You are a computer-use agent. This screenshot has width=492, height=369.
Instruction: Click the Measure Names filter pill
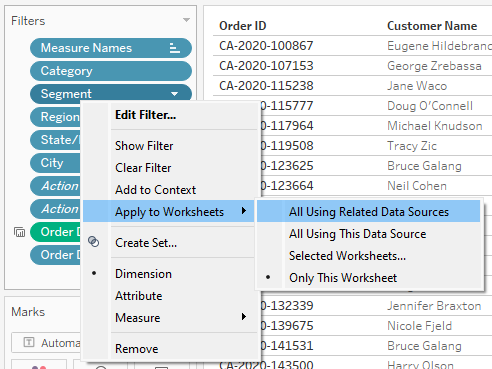click(x=111, y=48)
